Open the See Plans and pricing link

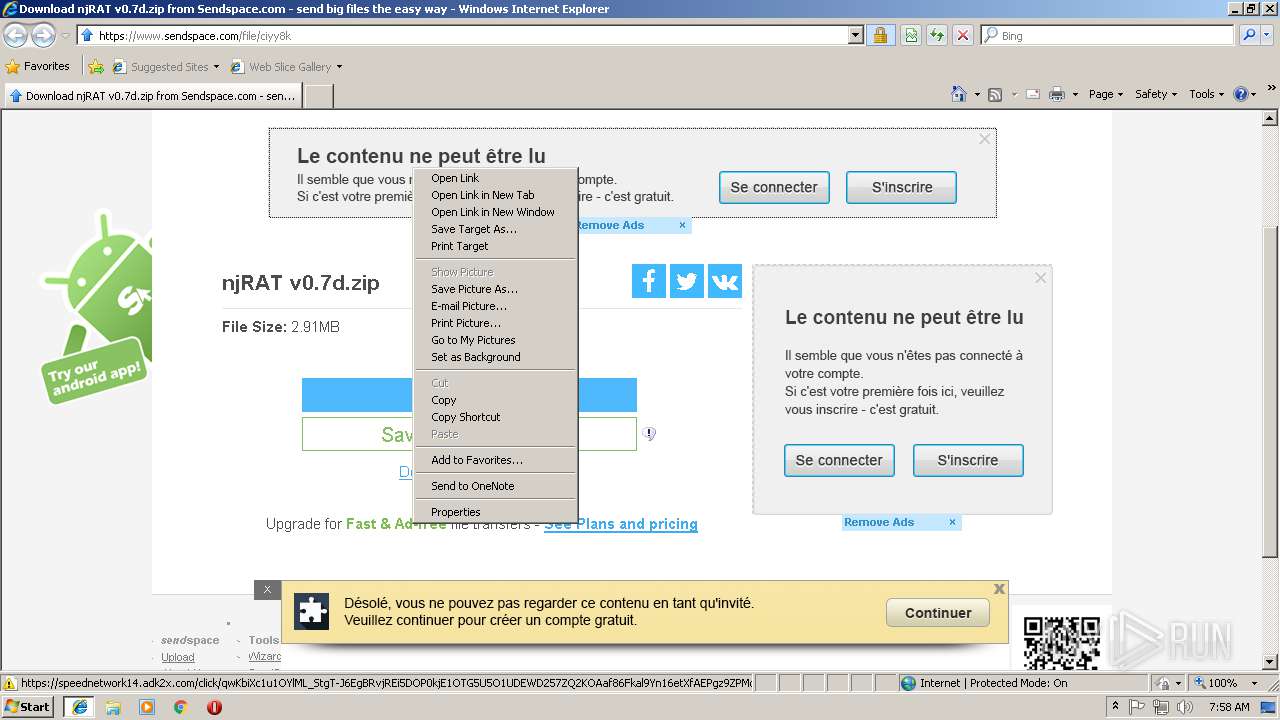tap(621, 524)
